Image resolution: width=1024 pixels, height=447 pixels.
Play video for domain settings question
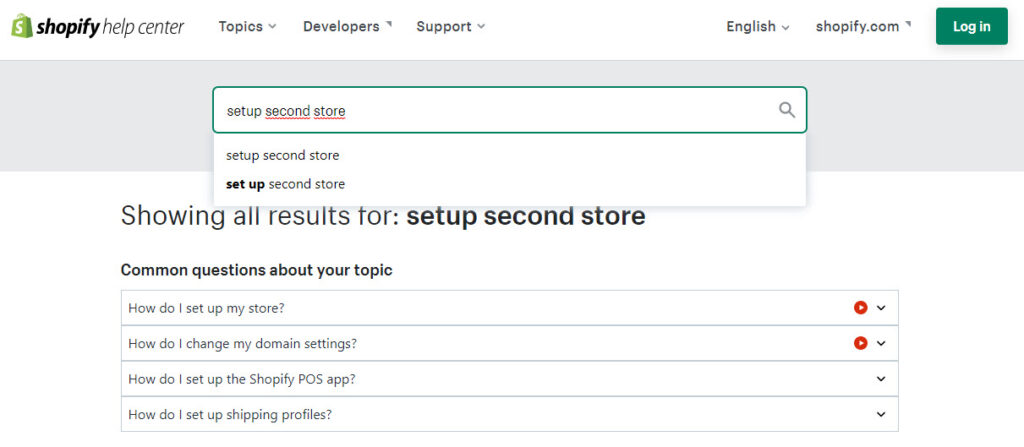coord(860,343)
